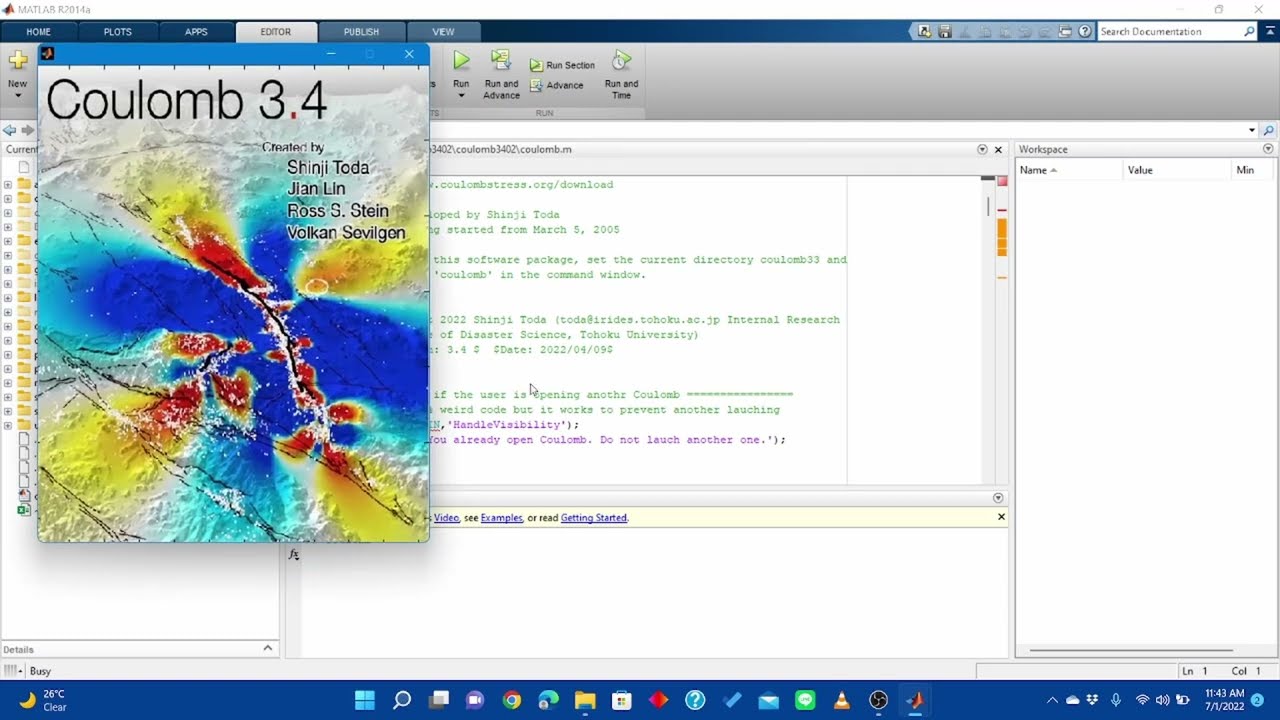Click the Run Section button
1280x720 pixels.
tap(562, 65)
